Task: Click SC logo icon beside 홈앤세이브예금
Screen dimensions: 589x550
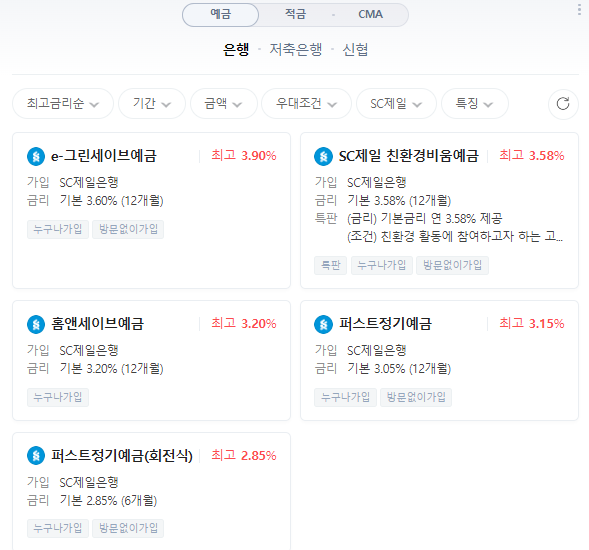Action: [x=36, y=324]
